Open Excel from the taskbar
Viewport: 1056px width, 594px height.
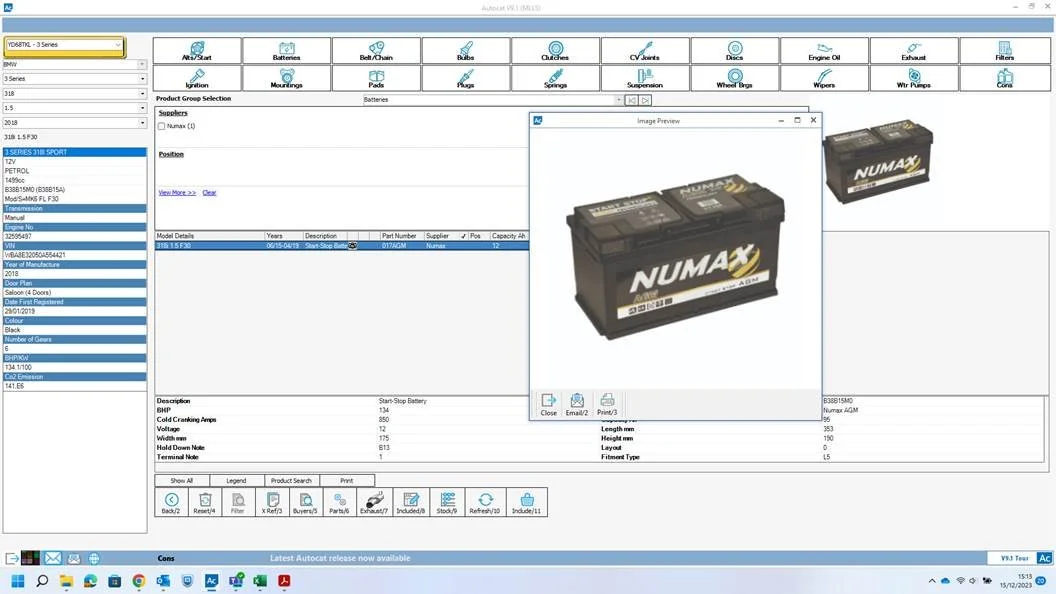[260, 581]
